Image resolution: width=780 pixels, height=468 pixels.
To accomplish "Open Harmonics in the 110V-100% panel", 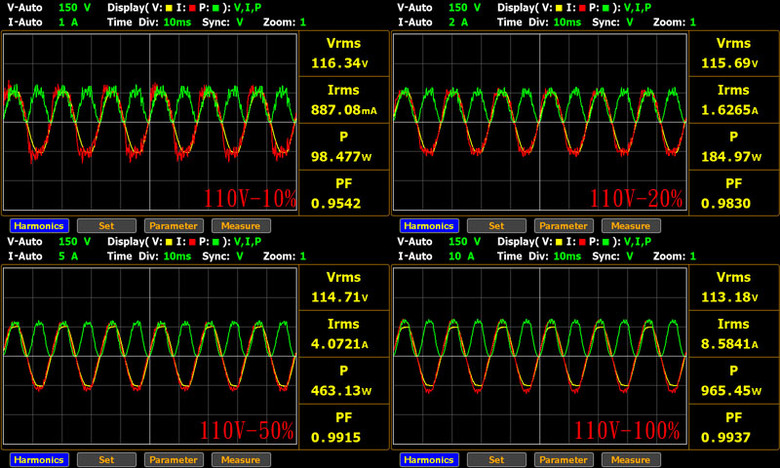I will click(429, 460).
